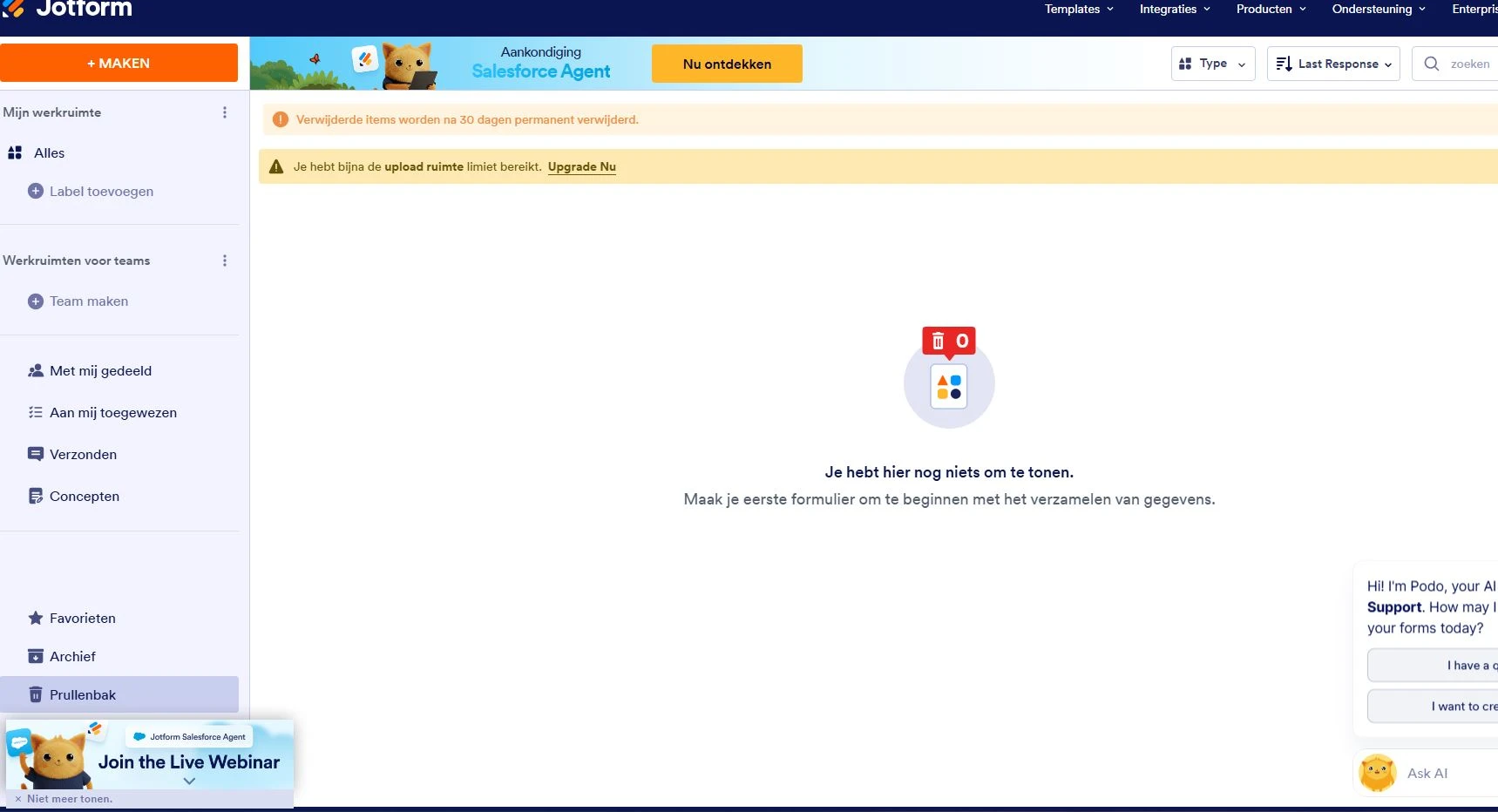Open the 'Last Response' sort dropdown
The height and width of the screenshot is (812, 1498).
(1332, 63)
